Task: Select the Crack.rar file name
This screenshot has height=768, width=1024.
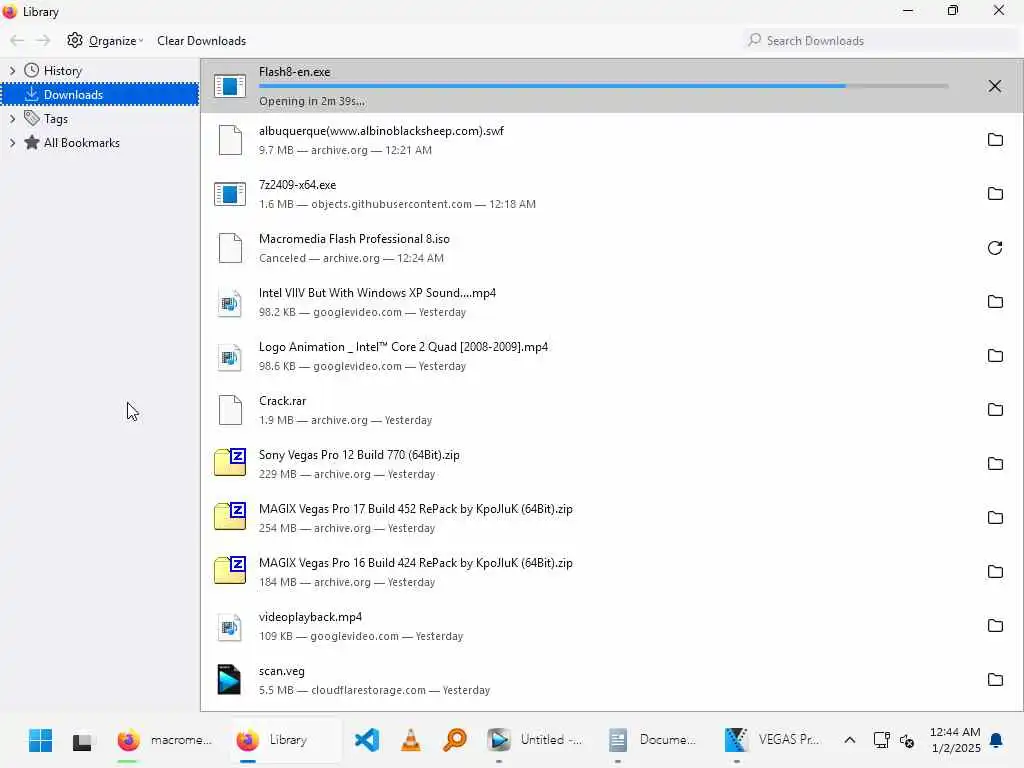Action: pyautogui.click(x=282, y=401)
